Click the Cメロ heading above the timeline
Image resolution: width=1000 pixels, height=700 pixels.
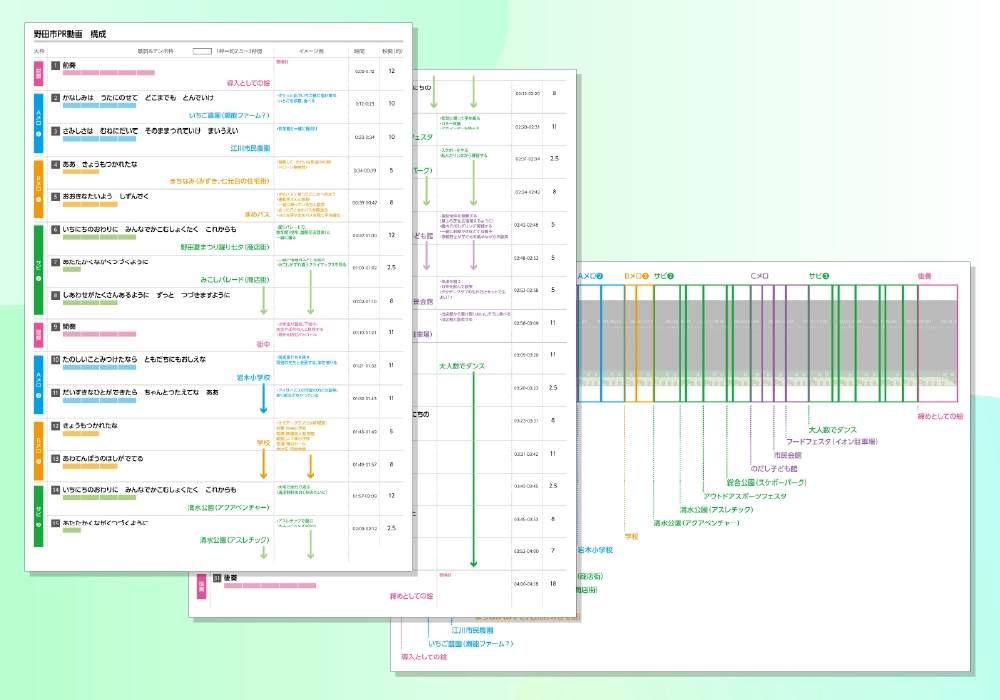[x=759, y=275]
